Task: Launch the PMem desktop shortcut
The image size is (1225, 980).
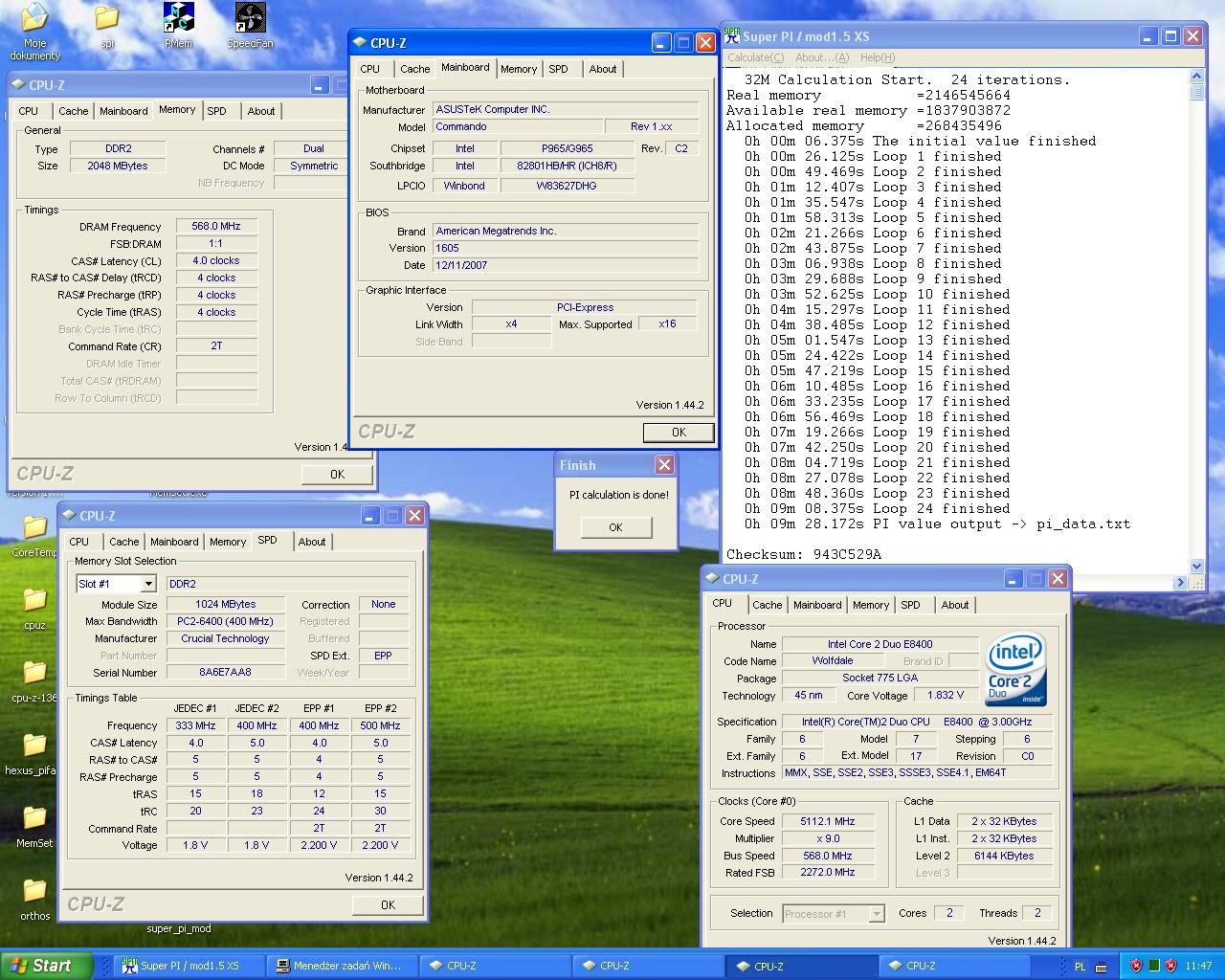Action: (x=178, y=26)
